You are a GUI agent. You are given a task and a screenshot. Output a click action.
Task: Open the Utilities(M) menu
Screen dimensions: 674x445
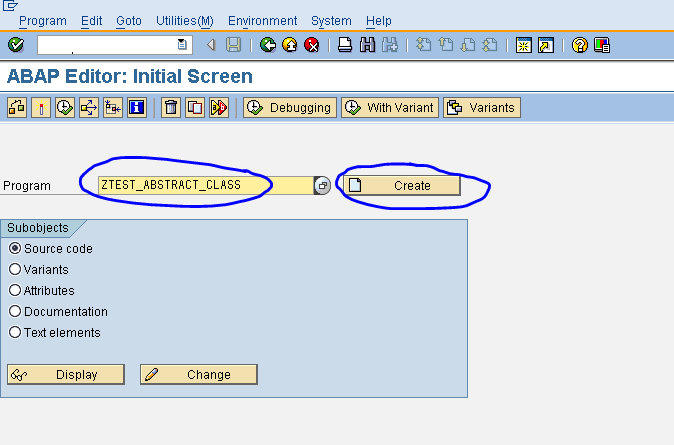[x=184, y=21]
